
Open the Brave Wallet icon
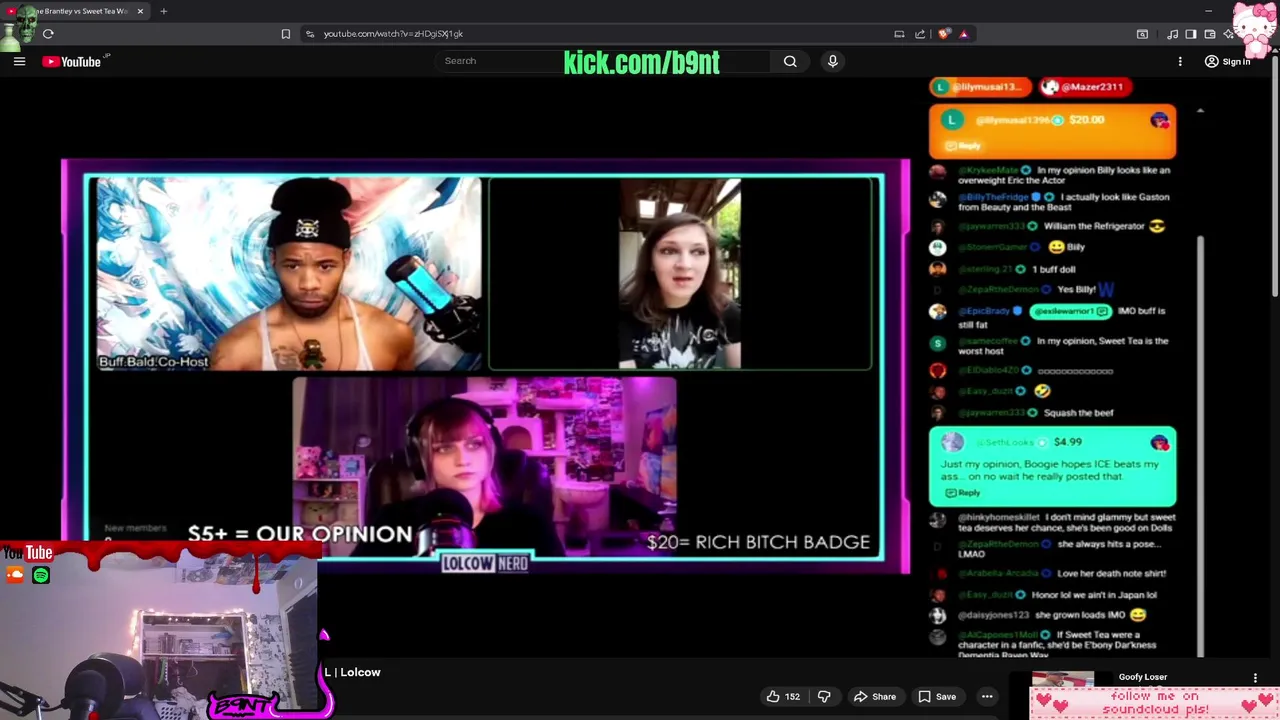[x=1210, y=34]
